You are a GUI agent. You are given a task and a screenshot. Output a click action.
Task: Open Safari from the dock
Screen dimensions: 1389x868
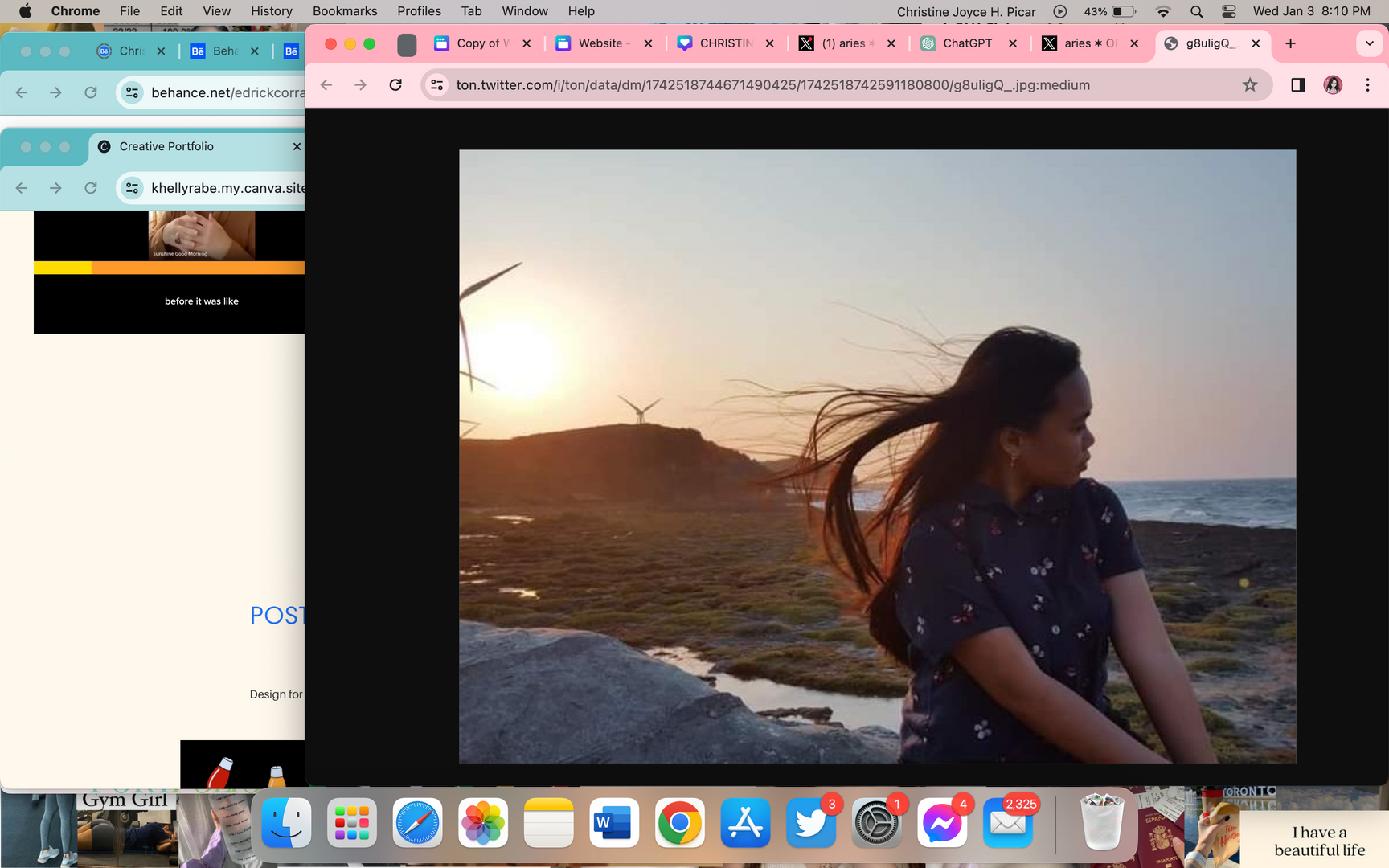[417, 824]
